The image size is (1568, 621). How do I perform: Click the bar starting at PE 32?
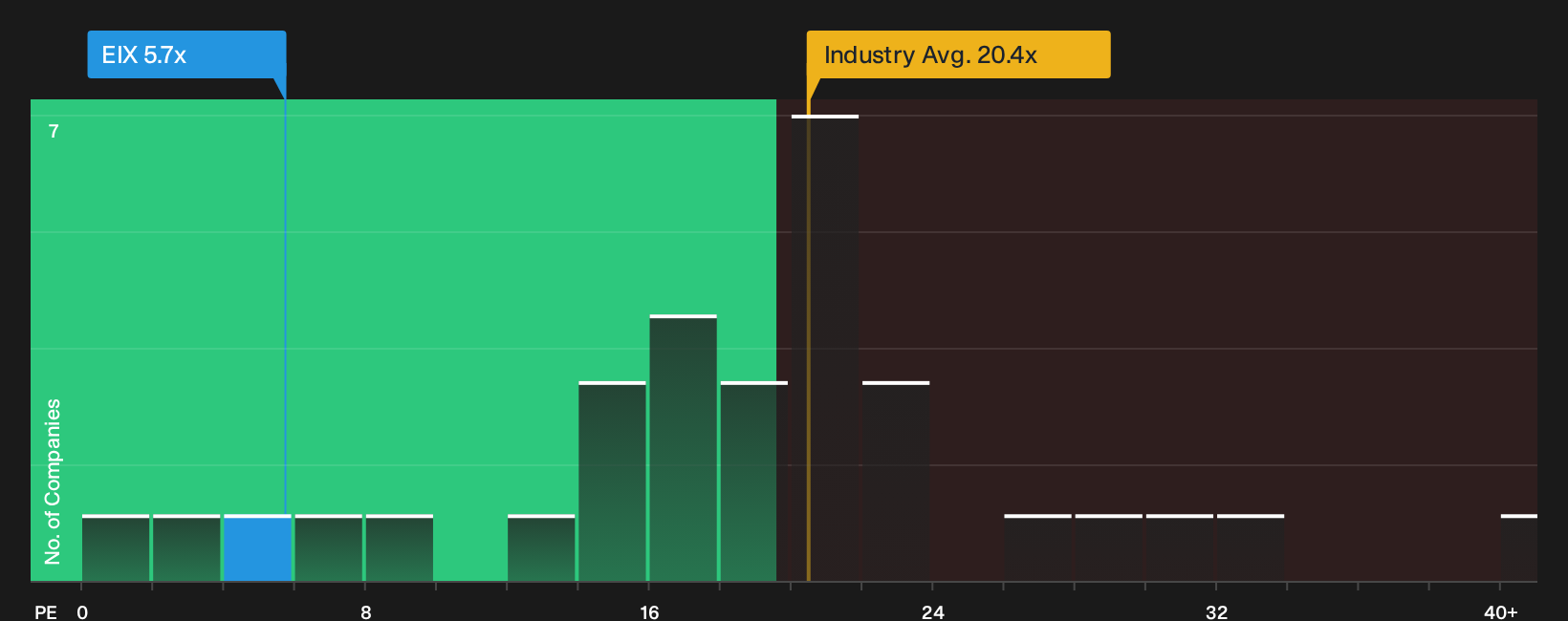[x=1251, y=548]
